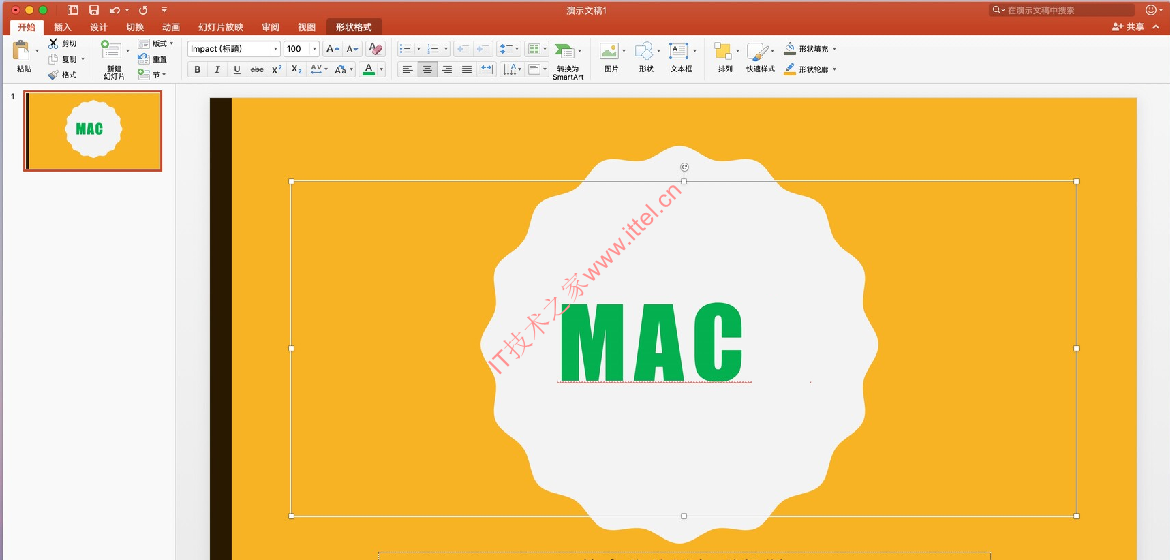Image resolution: width=1170 pixels, height=560 pixels.
Task: Set text alignment to center
Action: click(x=427, y=69)
